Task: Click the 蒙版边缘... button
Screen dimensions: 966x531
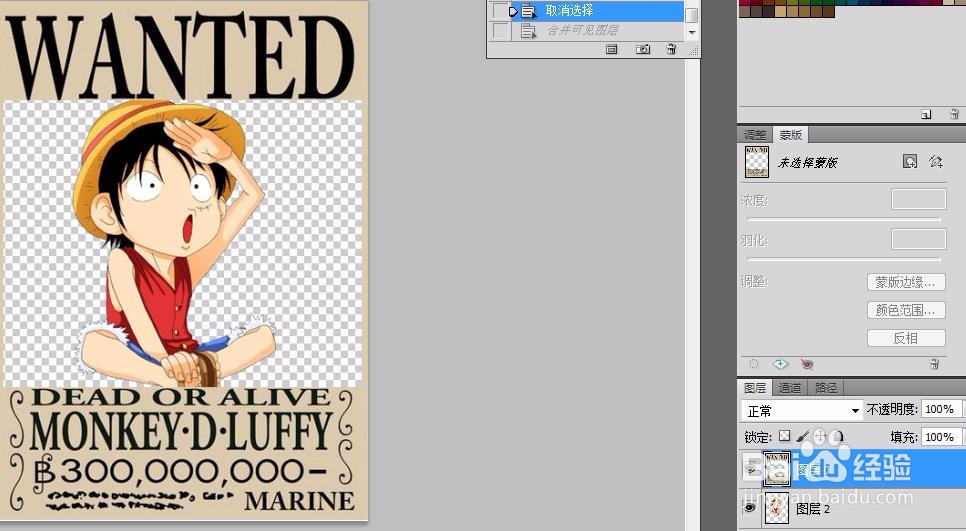Action: (x=906, y=282)
